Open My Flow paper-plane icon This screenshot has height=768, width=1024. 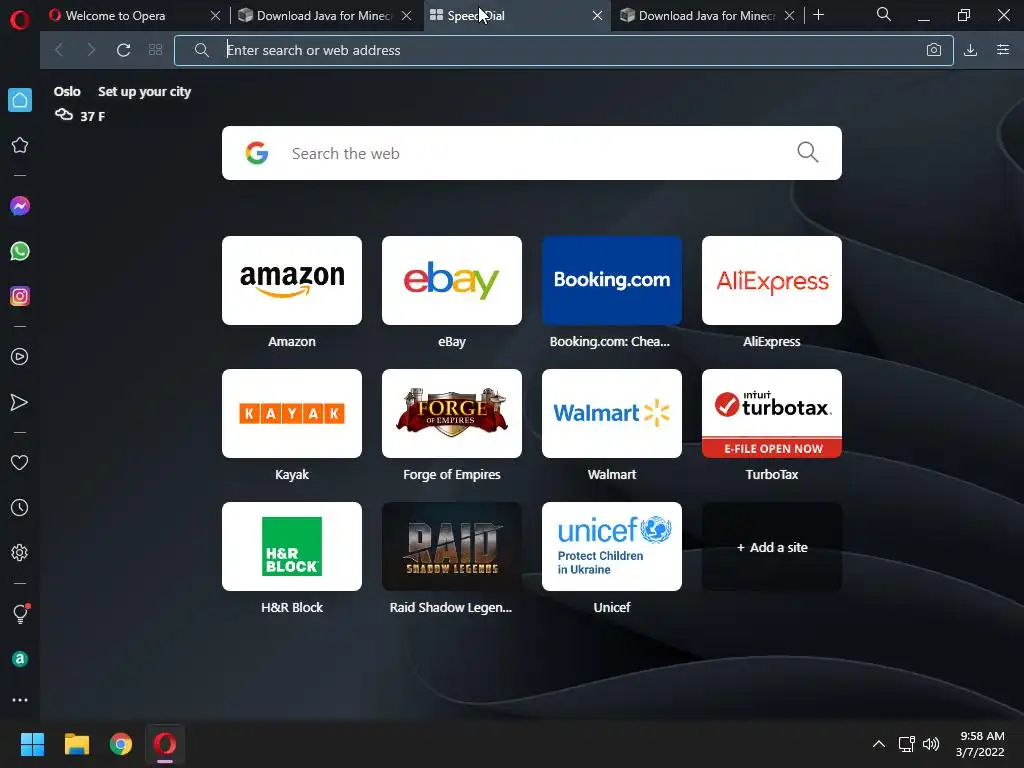point(20,402)
